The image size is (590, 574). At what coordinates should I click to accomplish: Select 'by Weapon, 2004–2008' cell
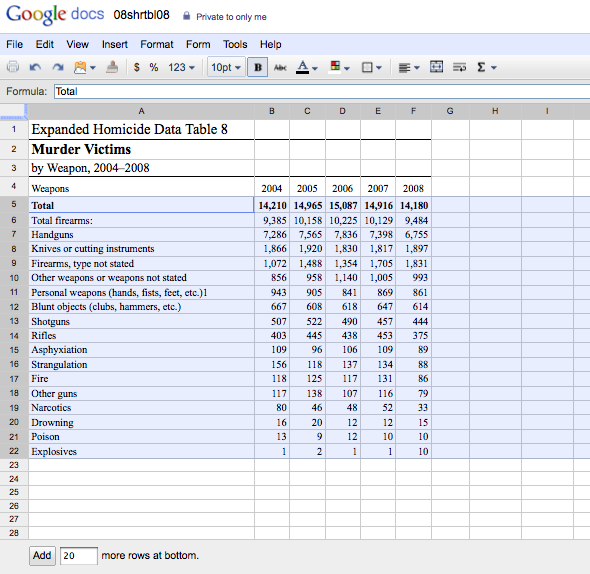141,168
